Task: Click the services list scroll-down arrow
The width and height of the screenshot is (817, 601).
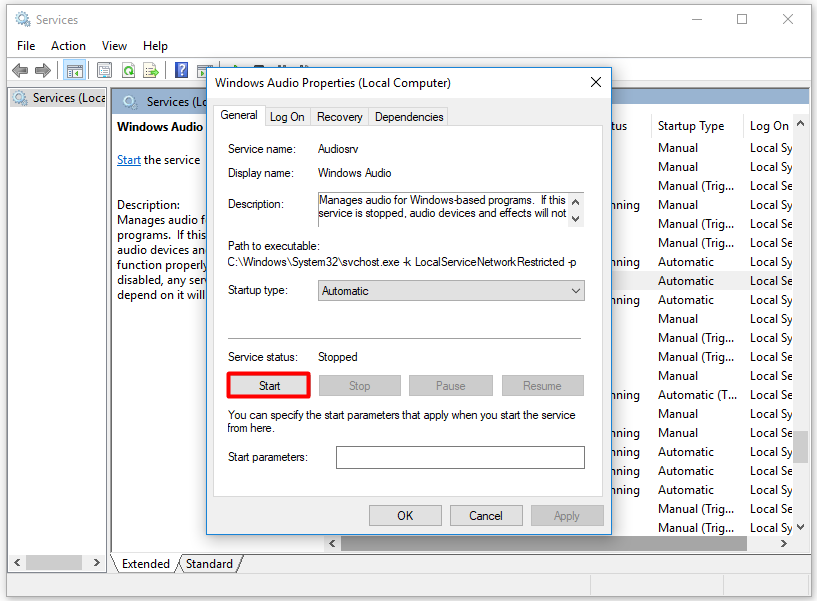Action: click(x=801, y=528)
